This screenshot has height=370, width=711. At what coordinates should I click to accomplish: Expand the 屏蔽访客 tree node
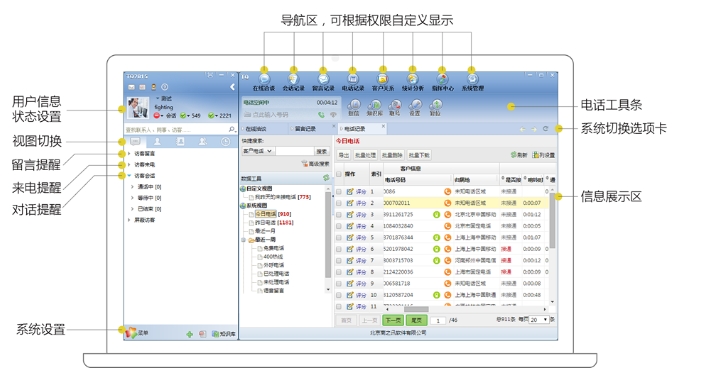click(129, 220)
